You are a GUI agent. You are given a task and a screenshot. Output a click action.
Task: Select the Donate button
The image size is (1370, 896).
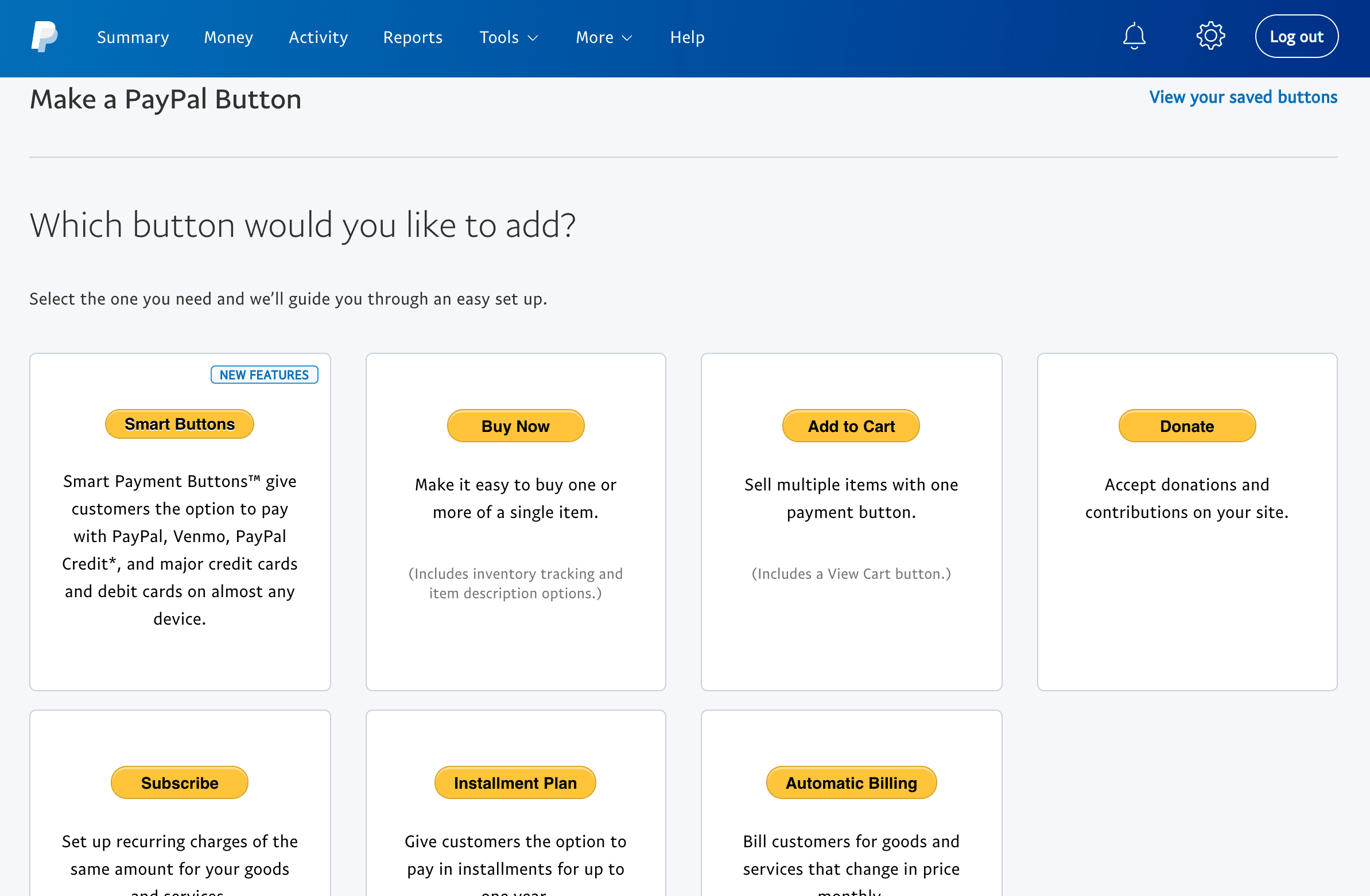[x=1187, y=426]
